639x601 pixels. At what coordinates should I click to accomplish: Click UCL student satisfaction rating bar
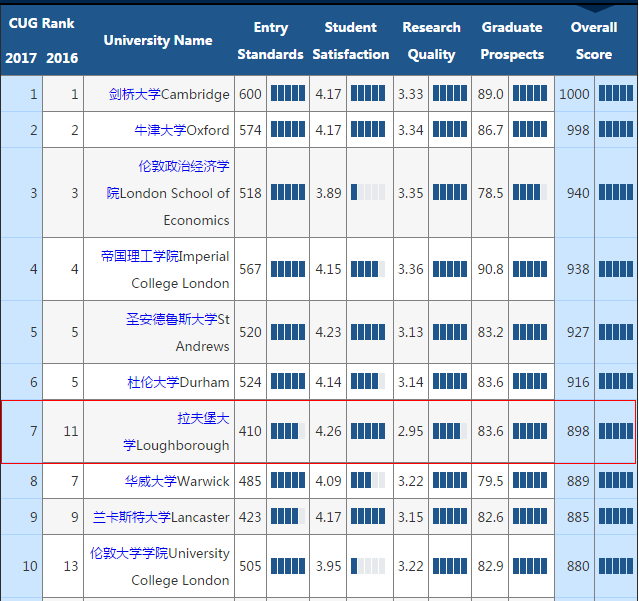click(x=368, y=566)
